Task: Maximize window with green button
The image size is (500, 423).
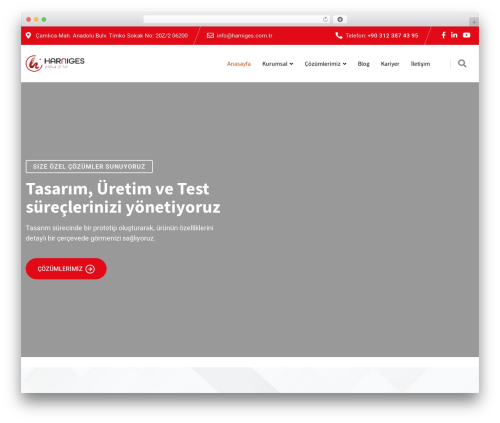Action: (44, 19)
